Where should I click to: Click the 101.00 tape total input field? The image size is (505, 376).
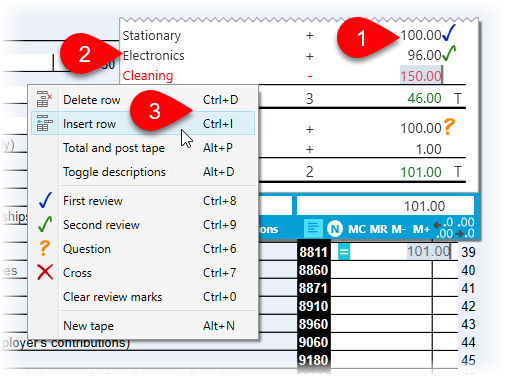click(x=385, y=206)
